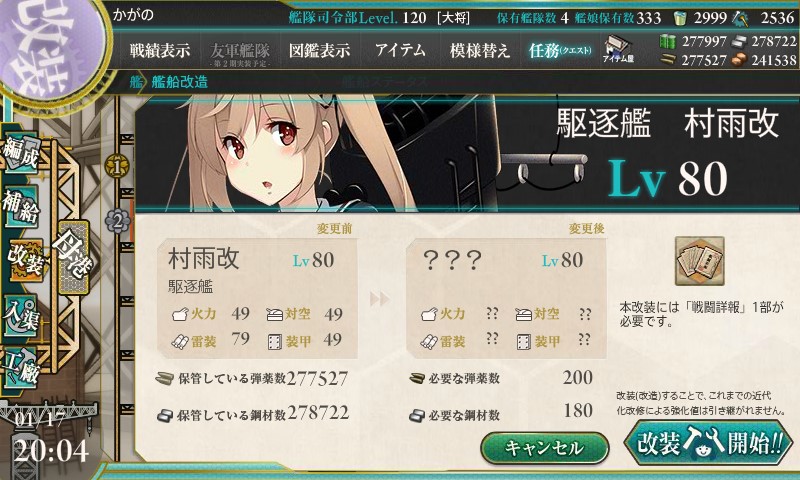Open 図鑑表示 encyclopedia menu
Image resolution: width=800 pixels, height=480 pixels.
[320, 50]
